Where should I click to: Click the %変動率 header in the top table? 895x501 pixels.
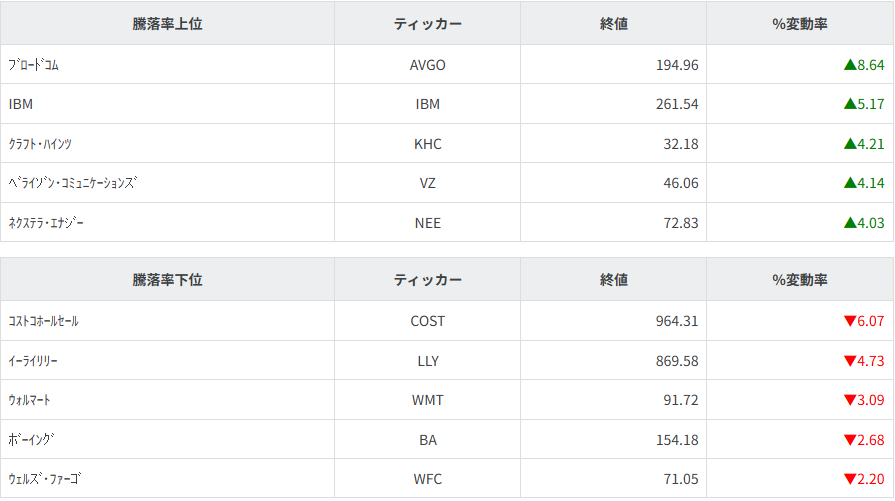[800, 24]
